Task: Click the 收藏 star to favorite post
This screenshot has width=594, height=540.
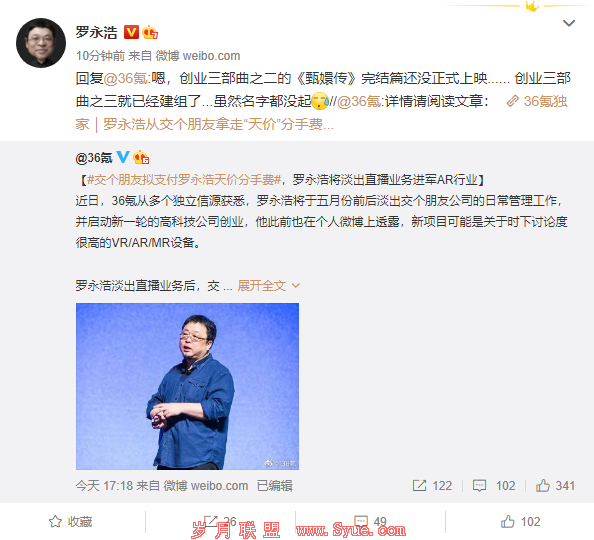Action: coord(70,521)
